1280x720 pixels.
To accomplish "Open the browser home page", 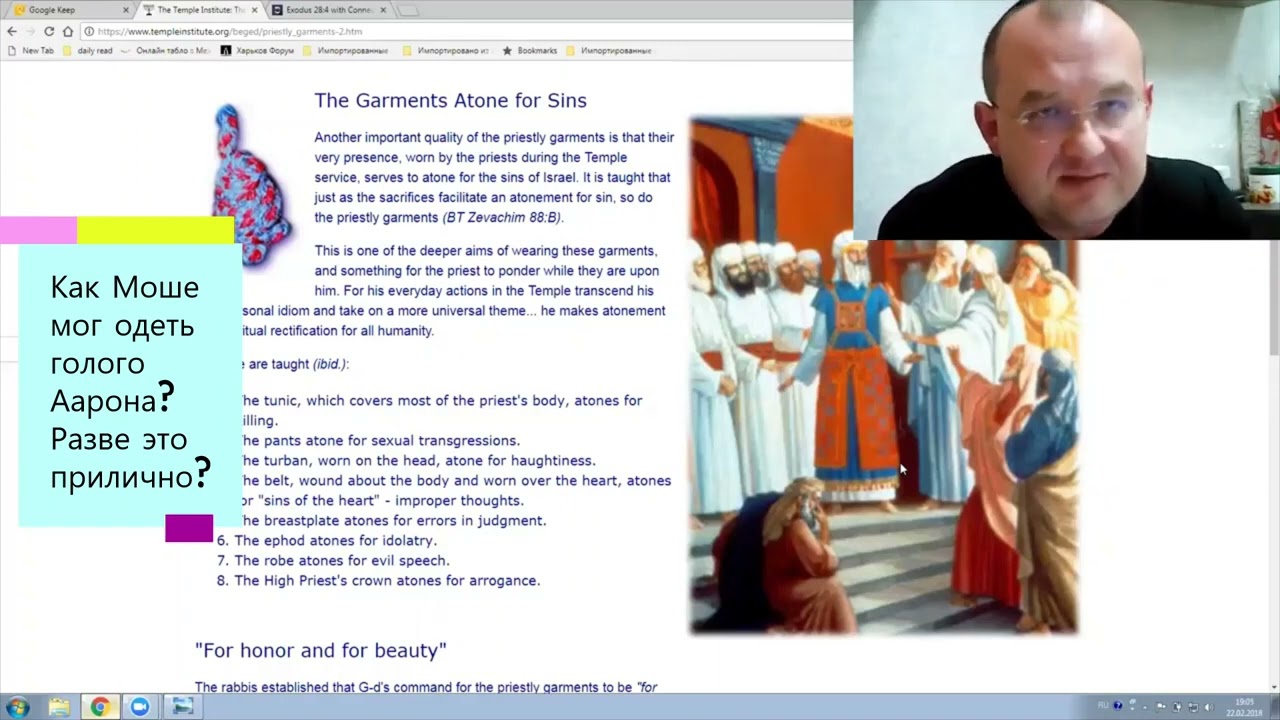I will tap(67, 31).
